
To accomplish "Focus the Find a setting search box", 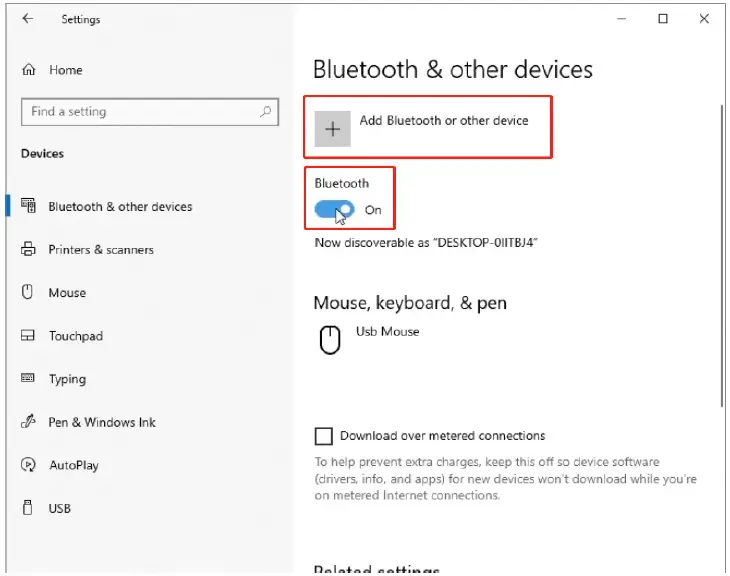I will click(140, 112).
